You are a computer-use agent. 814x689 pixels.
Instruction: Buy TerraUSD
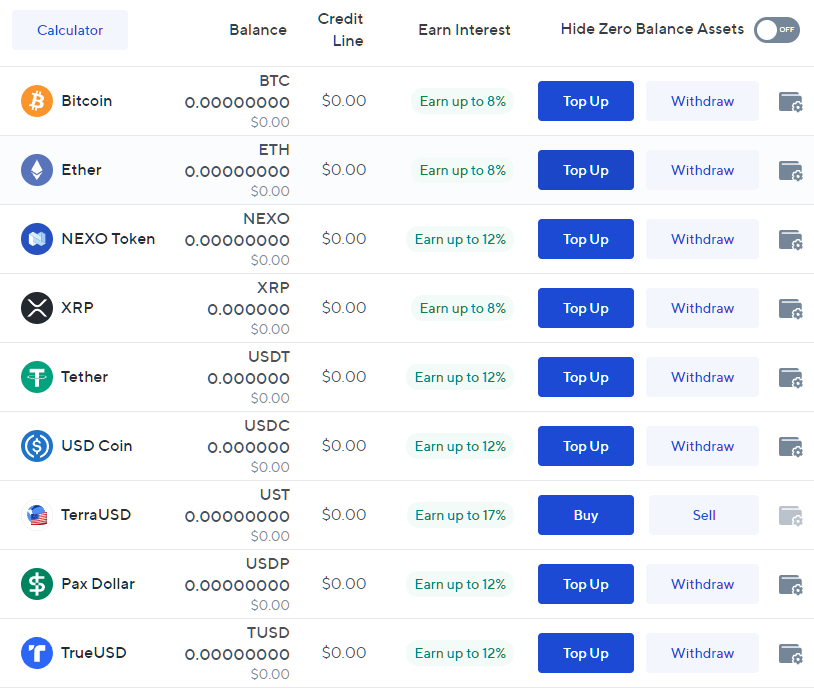(x=586, y=515)
